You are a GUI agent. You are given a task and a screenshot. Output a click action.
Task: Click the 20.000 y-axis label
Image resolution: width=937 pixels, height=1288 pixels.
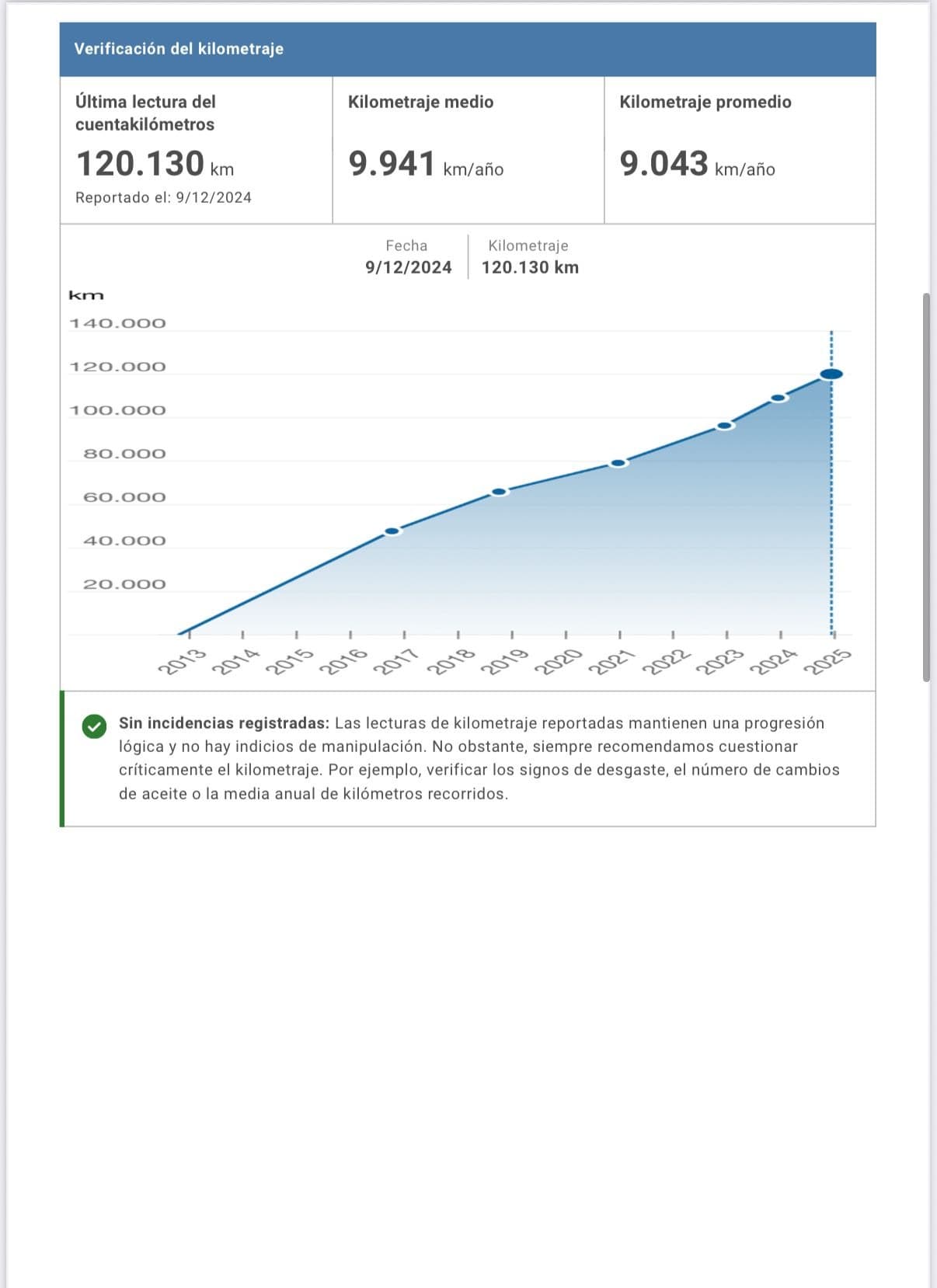click(x=124, y=584)
